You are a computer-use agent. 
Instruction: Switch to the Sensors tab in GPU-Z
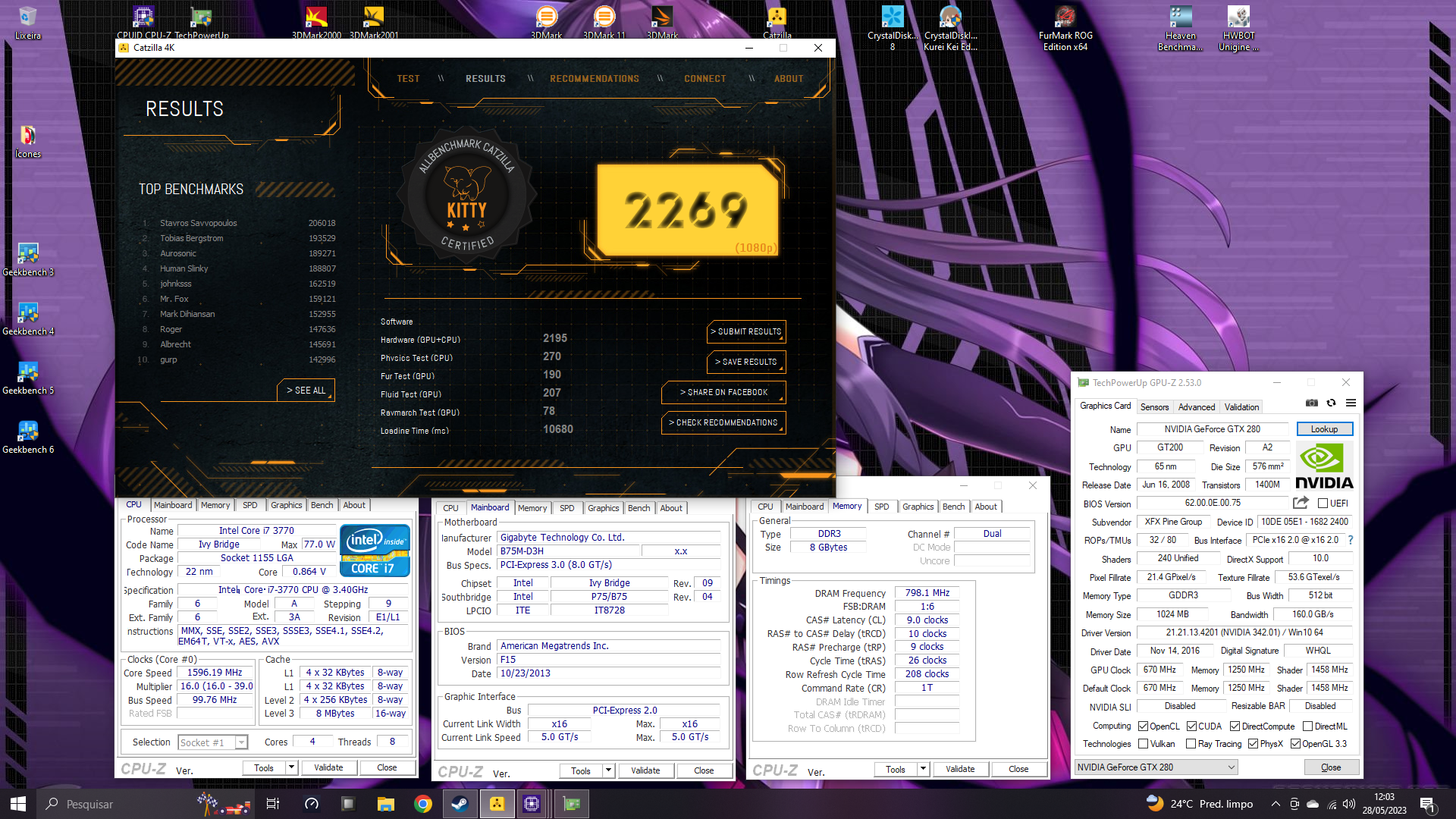tap(1154, 407)
